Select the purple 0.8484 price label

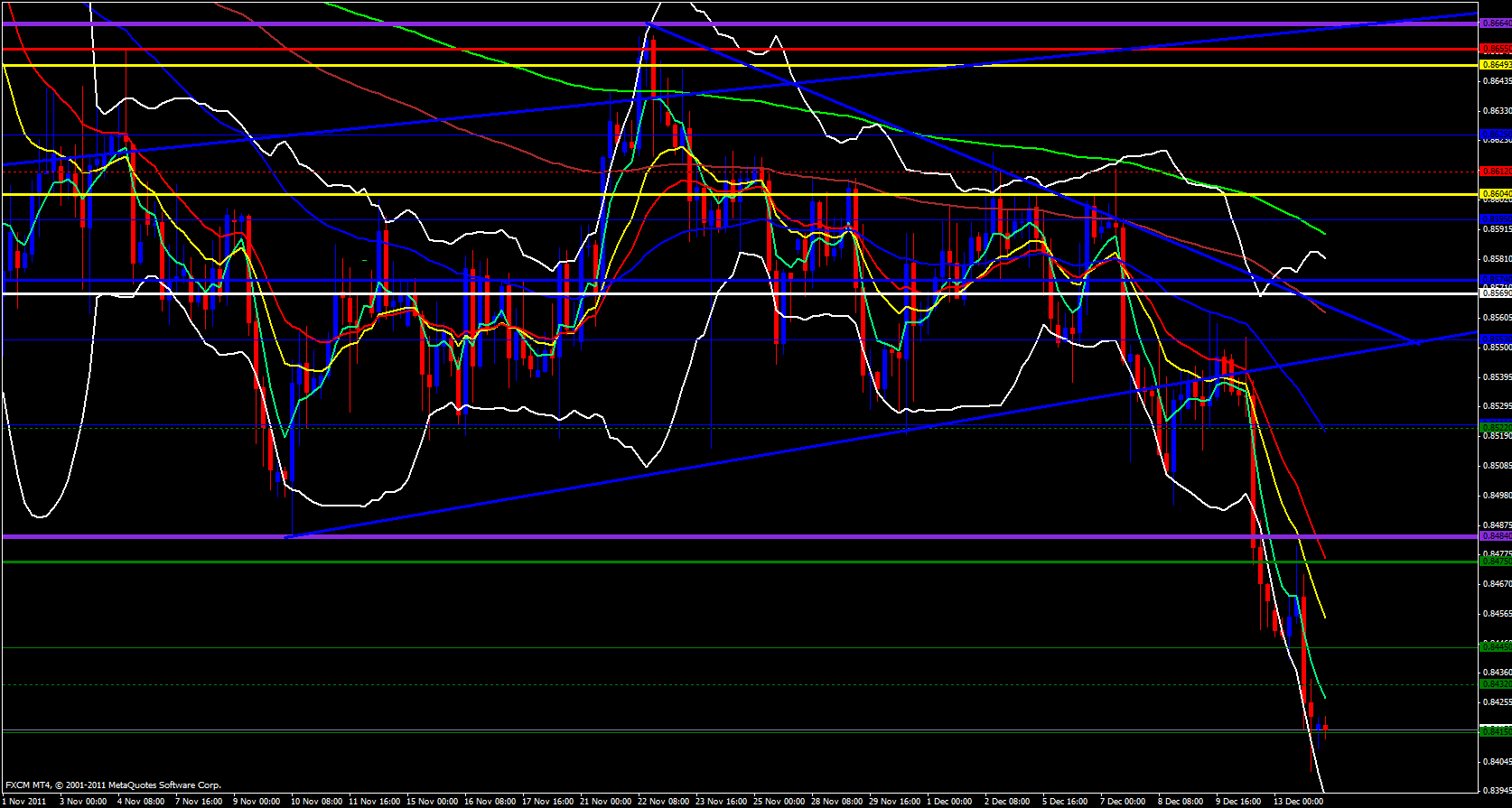(x=1496, y=536)
